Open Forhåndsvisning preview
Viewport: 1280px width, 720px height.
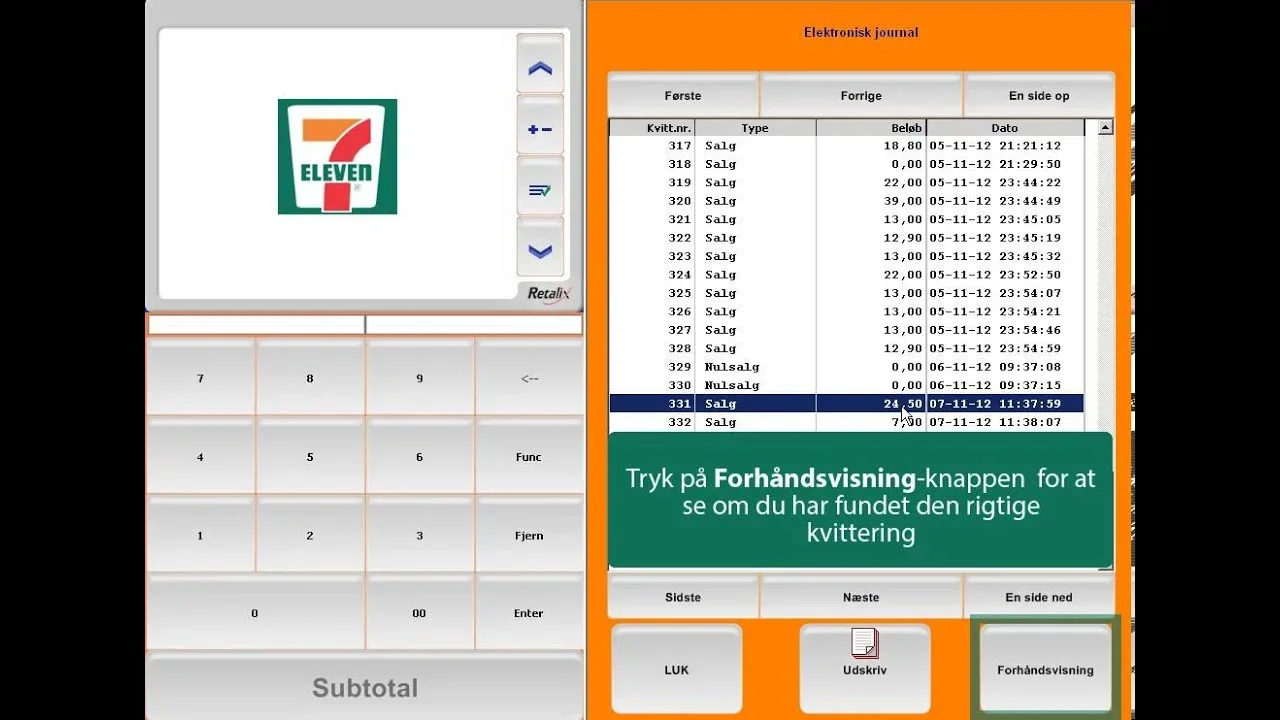pyautogui.click(x=1045, y=670)
